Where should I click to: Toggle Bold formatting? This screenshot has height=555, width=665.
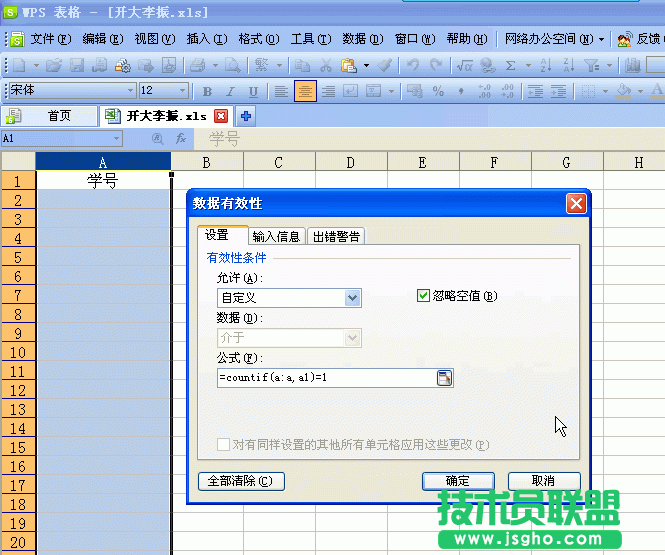pyautogui.click(x=207, y=91)
